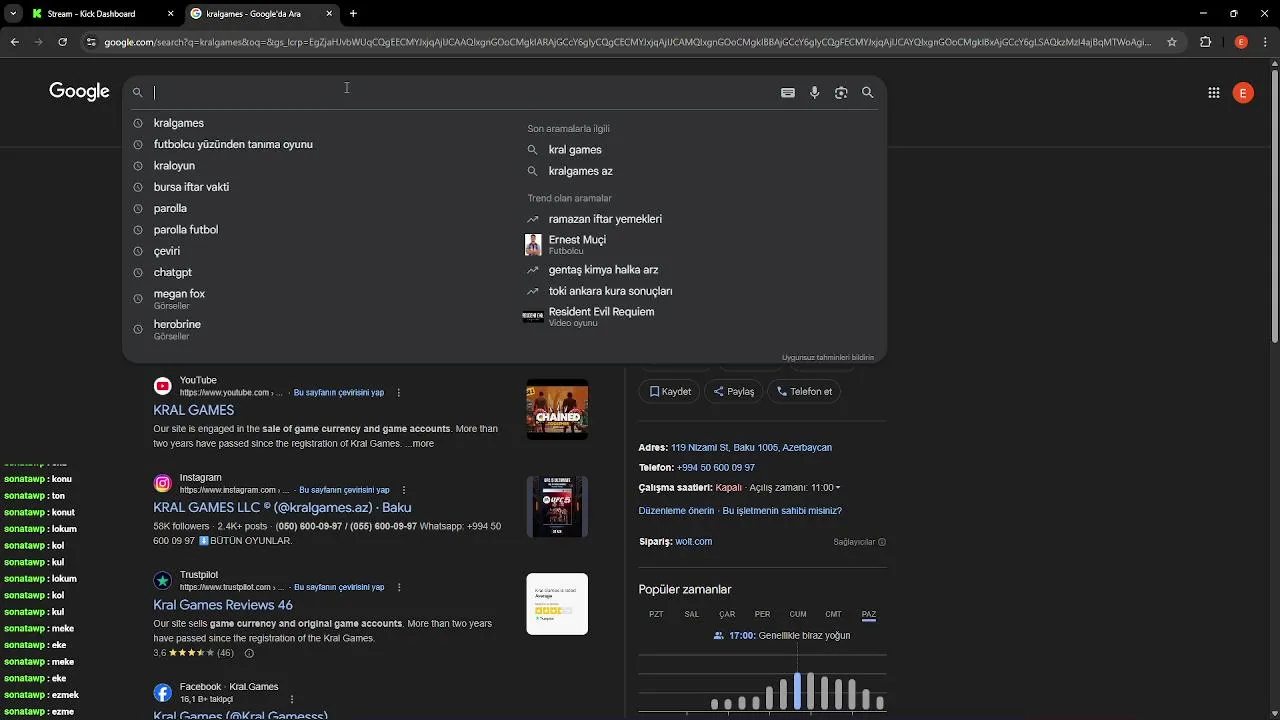Open Trustpilot result three-dot options

point(399,588)
